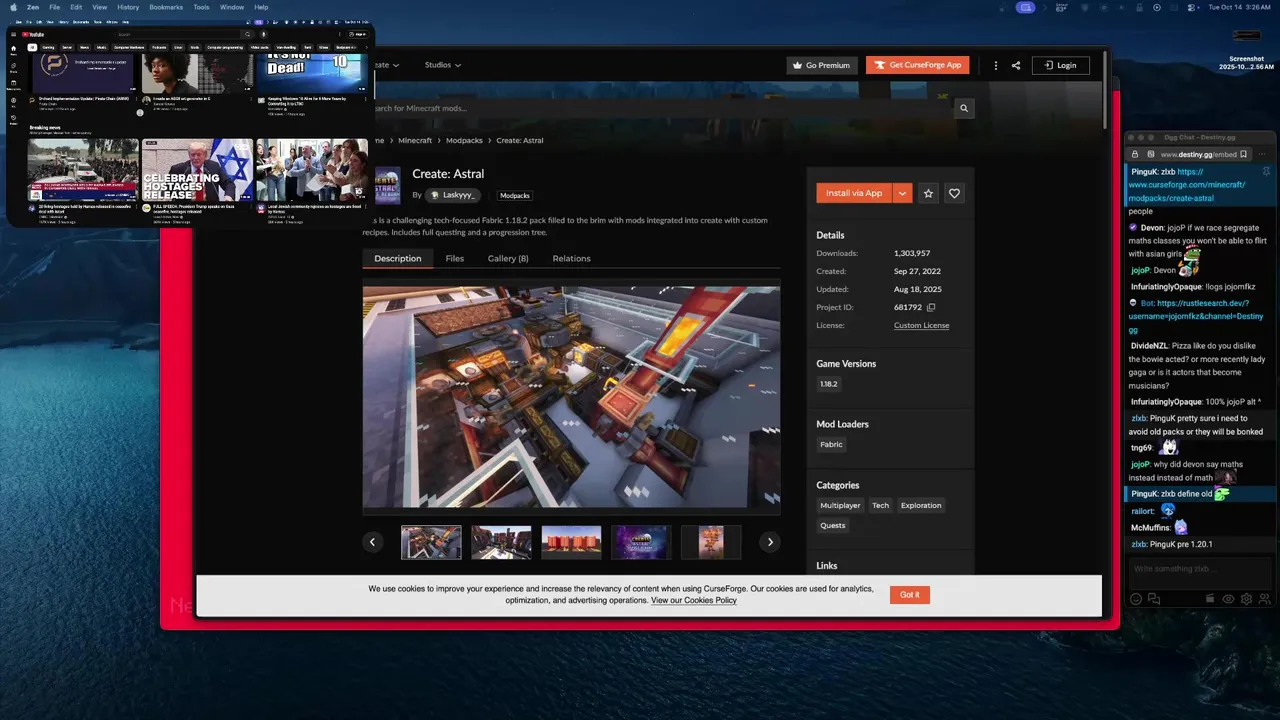Open the Description tab
Viewport: 1280px width, 720px height.
pos(398,258)
